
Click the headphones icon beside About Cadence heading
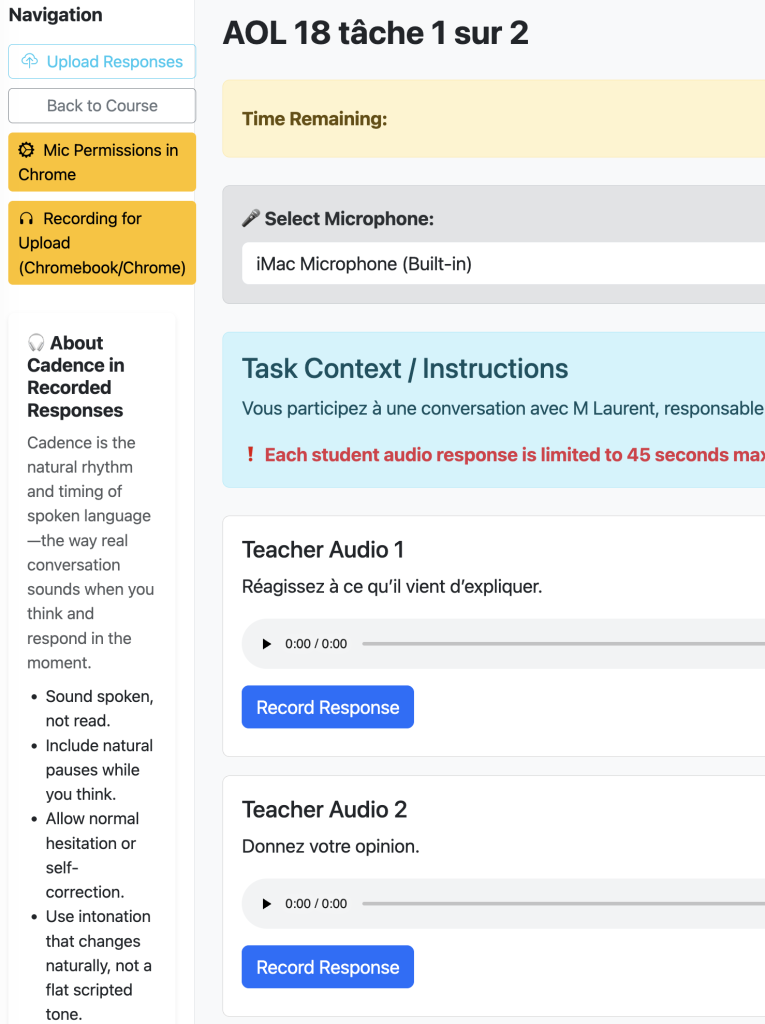point(36,343)
